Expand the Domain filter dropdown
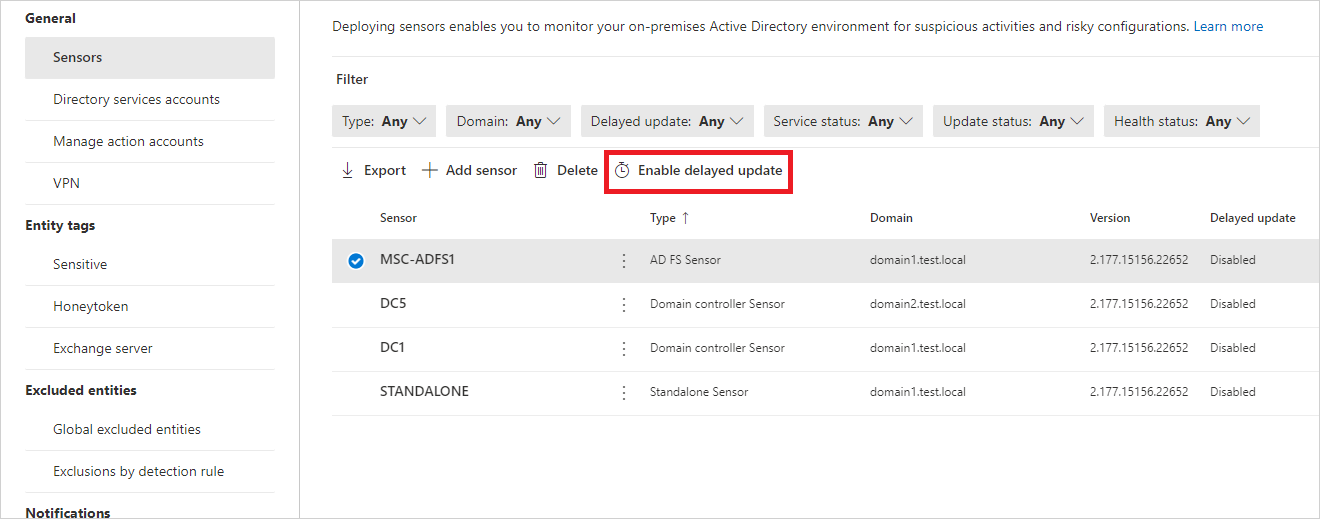 (x=508, y=121)
